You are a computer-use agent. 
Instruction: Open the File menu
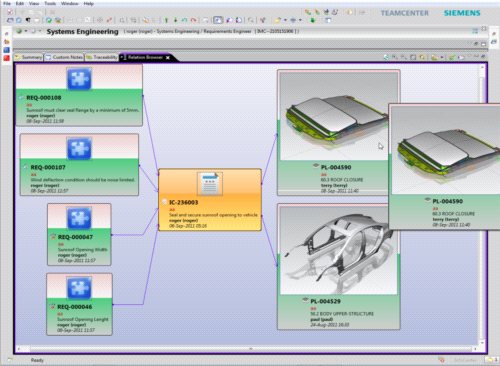[7, 3]
